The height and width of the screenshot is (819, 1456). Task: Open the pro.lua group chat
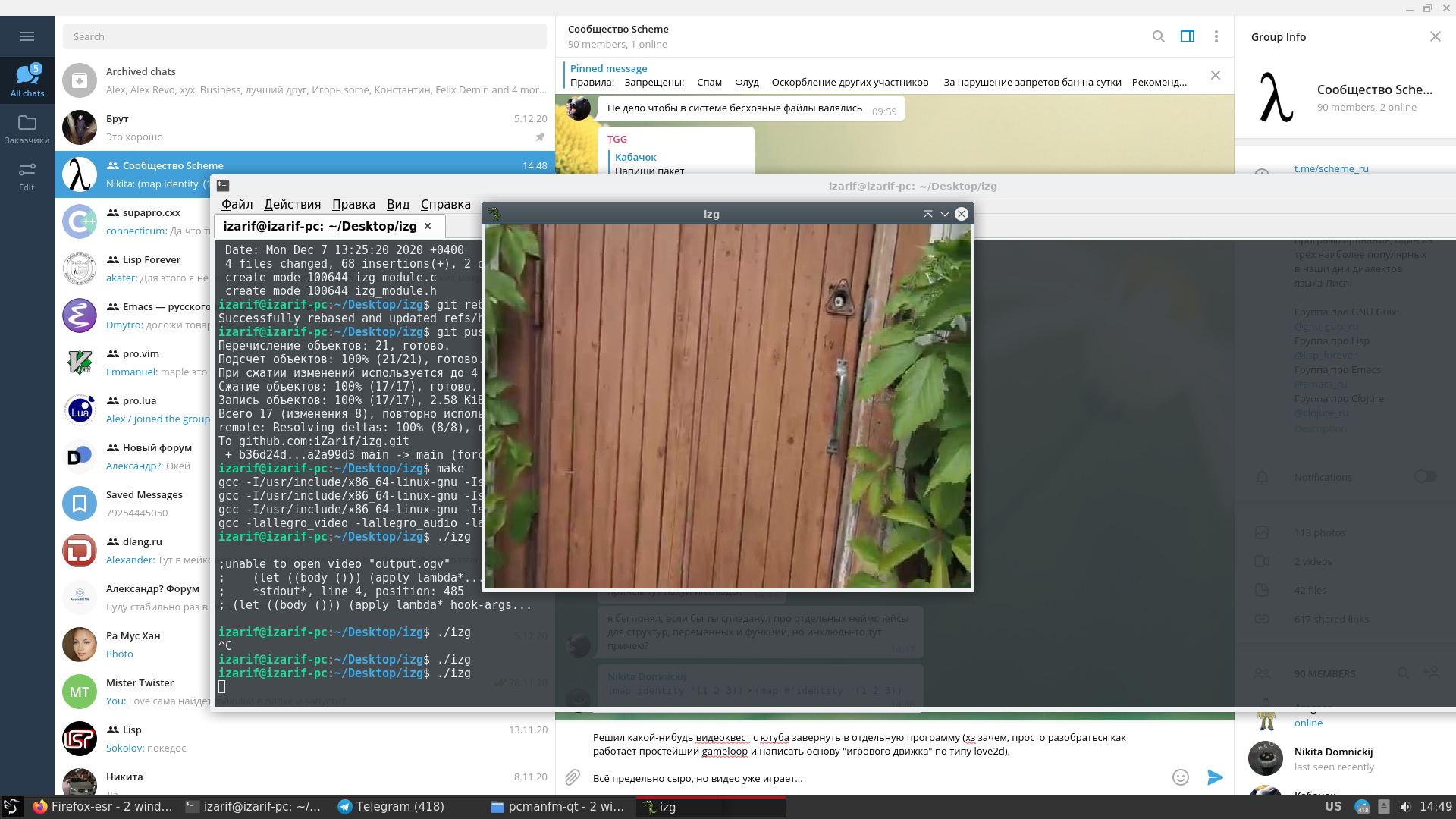click(133, 409)
